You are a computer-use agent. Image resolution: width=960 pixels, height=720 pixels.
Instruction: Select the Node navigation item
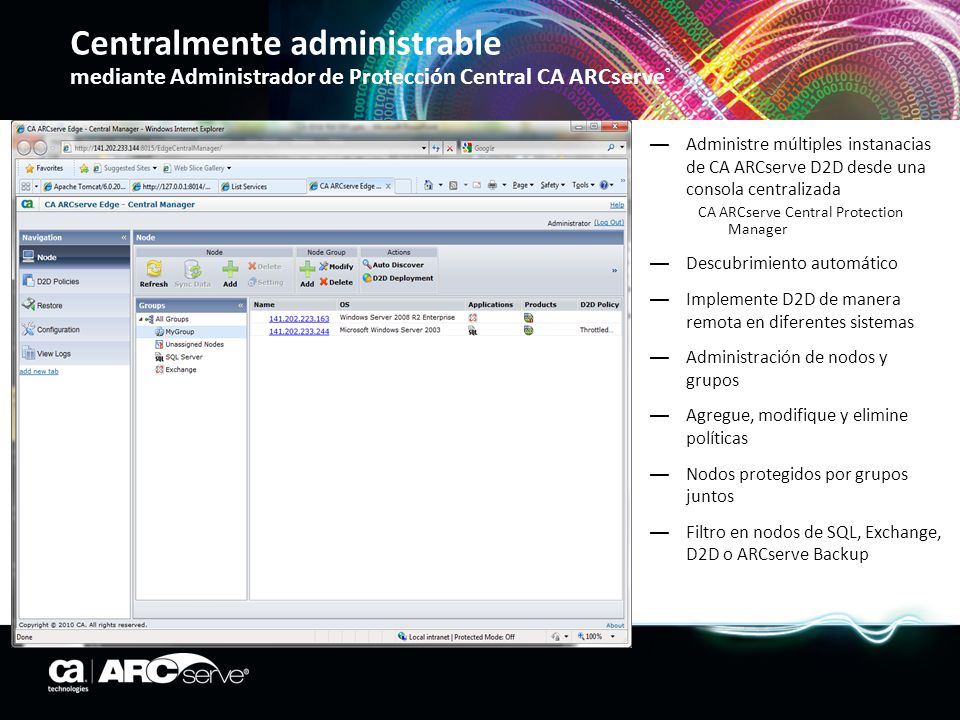[x=75, y=257]
